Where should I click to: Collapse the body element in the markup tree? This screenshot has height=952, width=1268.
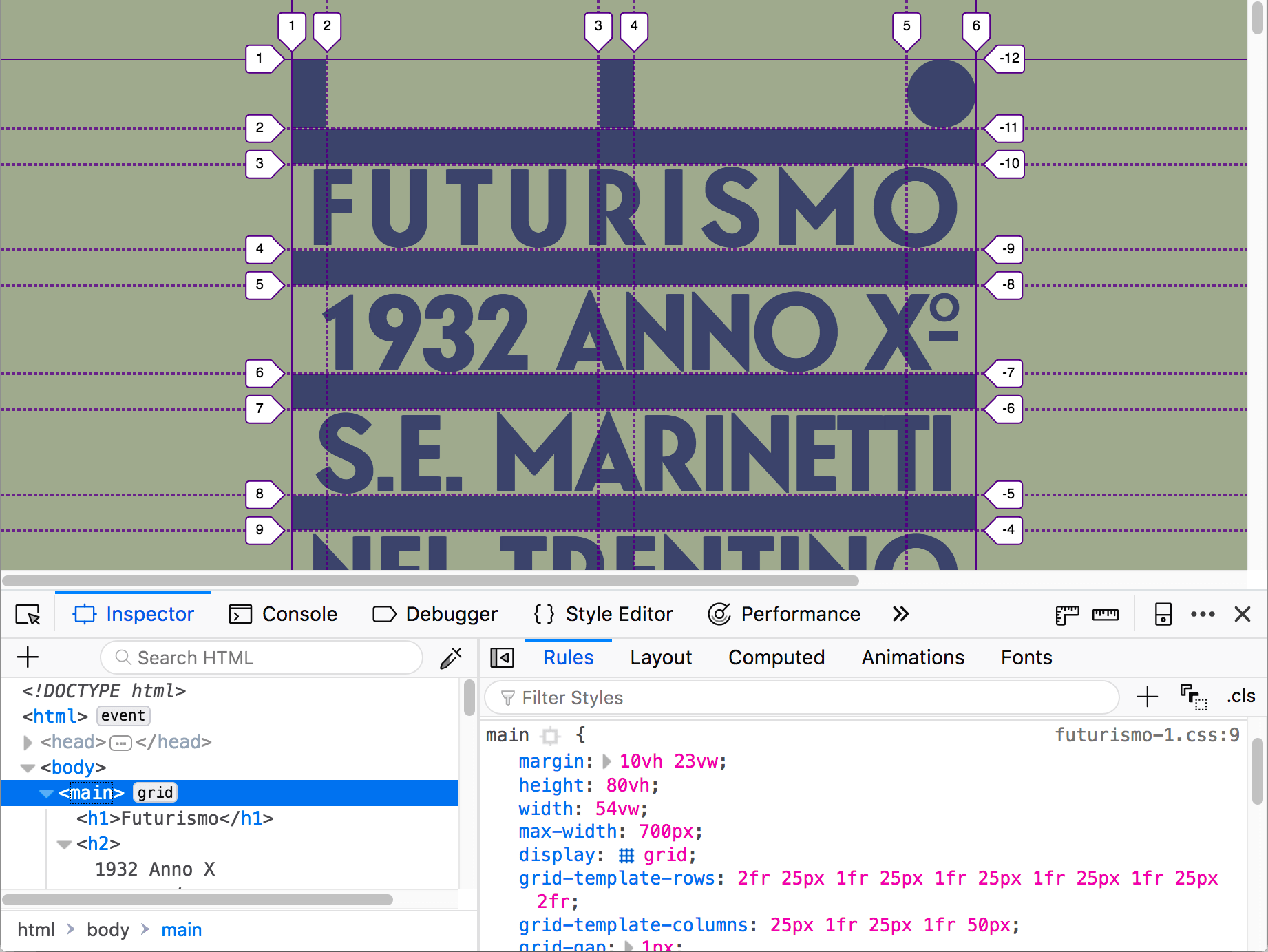tap(28, 767)
